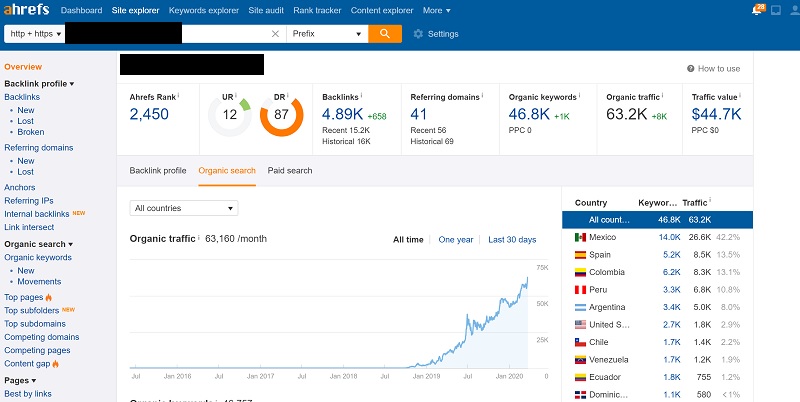Click the Venezuela flag icon
Viewport: 800px width, 402px height.
pyautogui.click(x=580, y=360)
